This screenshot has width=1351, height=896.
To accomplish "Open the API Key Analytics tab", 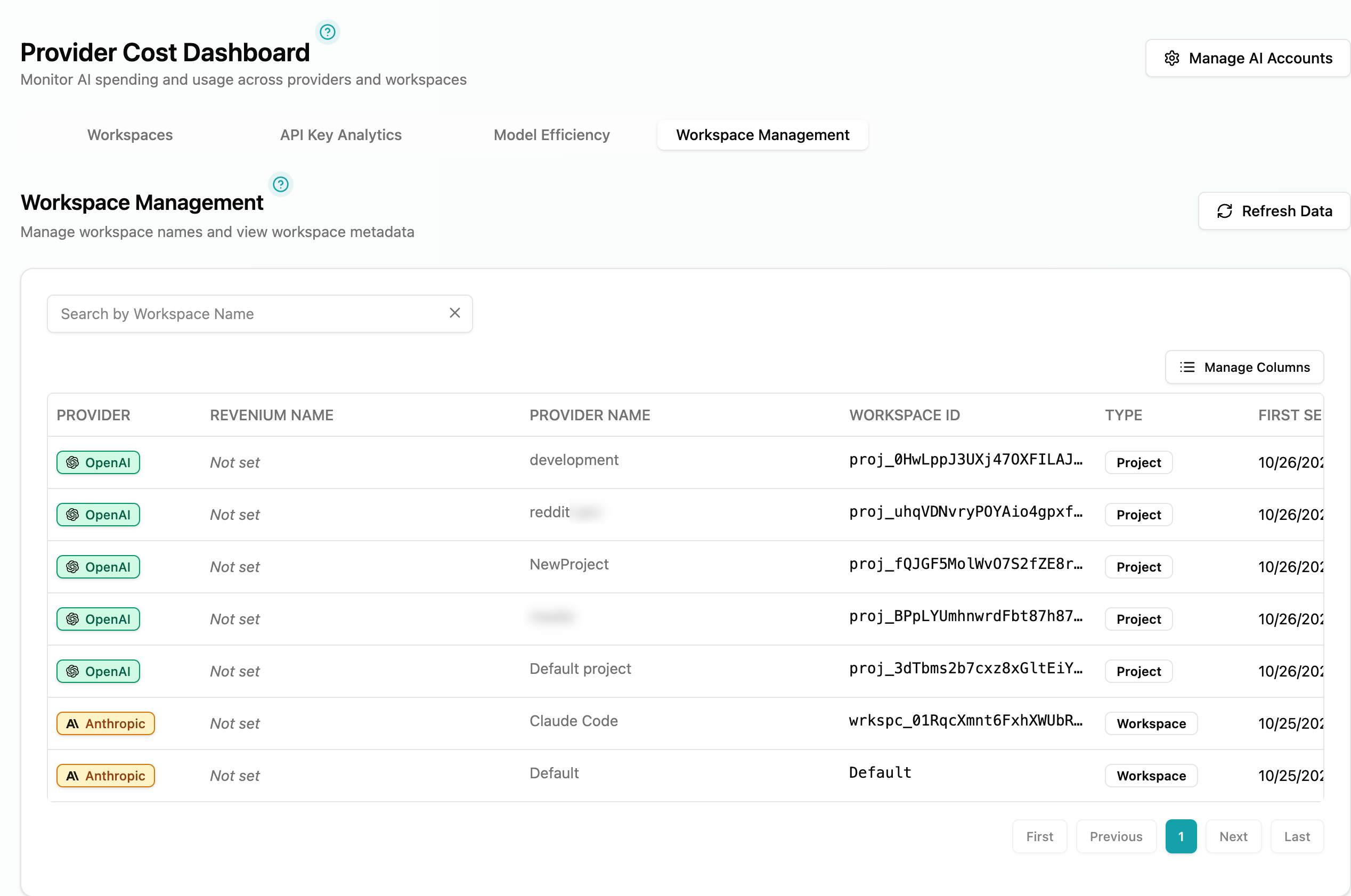I will tap(340, 135).
